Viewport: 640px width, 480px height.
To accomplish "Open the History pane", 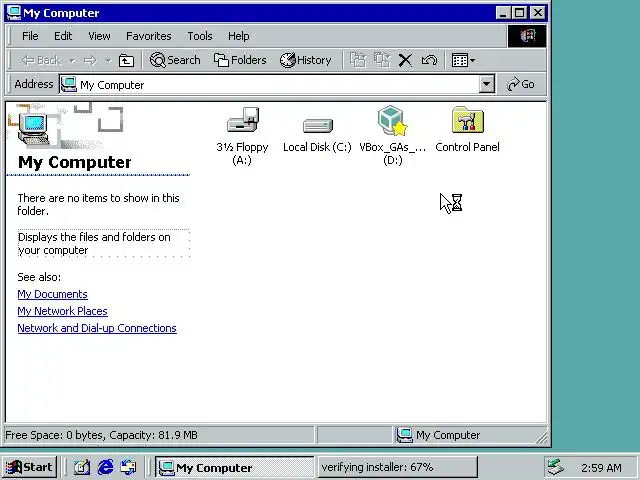I will point(305,60).
